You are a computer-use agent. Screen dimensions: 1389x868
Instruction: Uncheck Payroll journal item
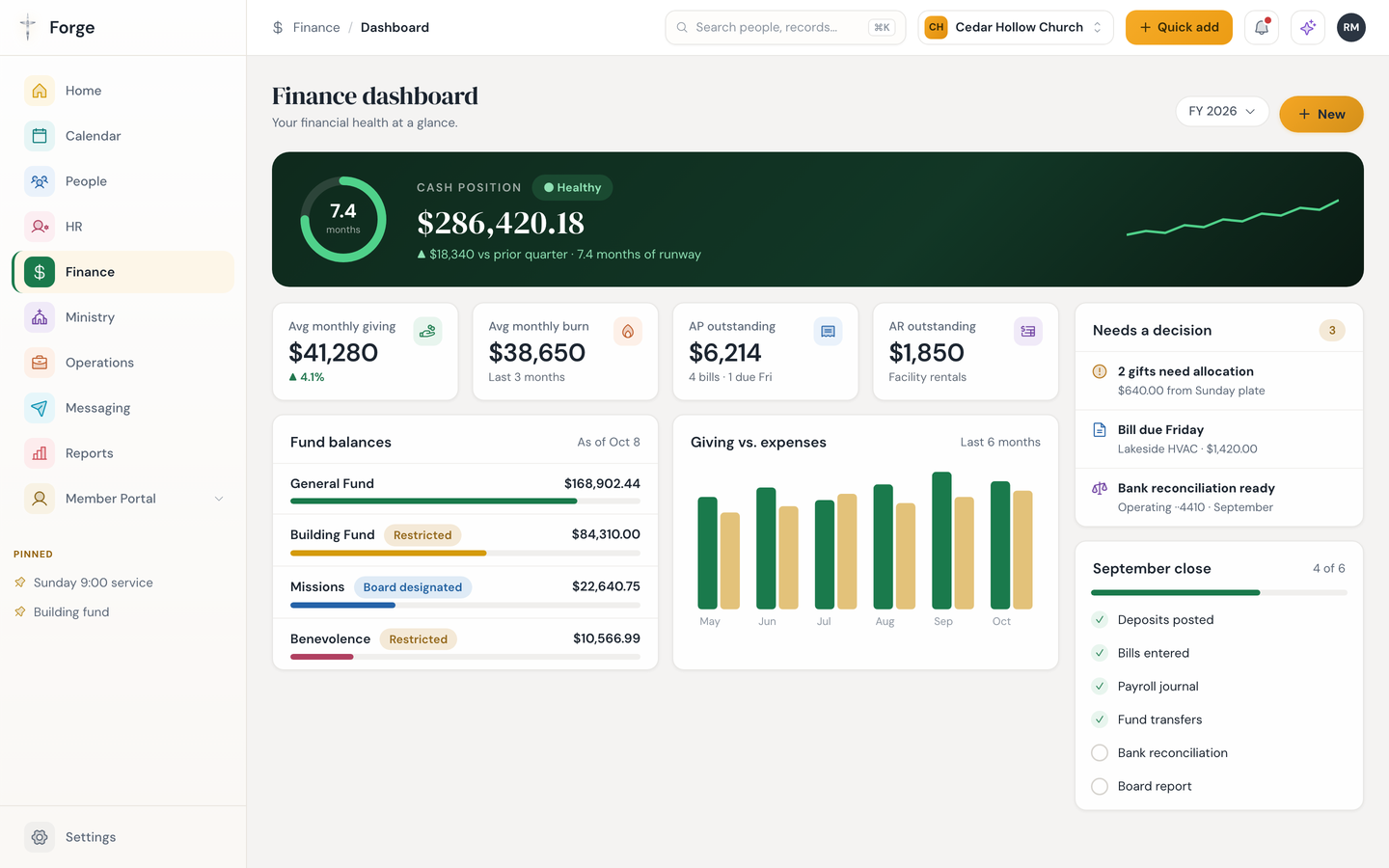click(1100, 687)
